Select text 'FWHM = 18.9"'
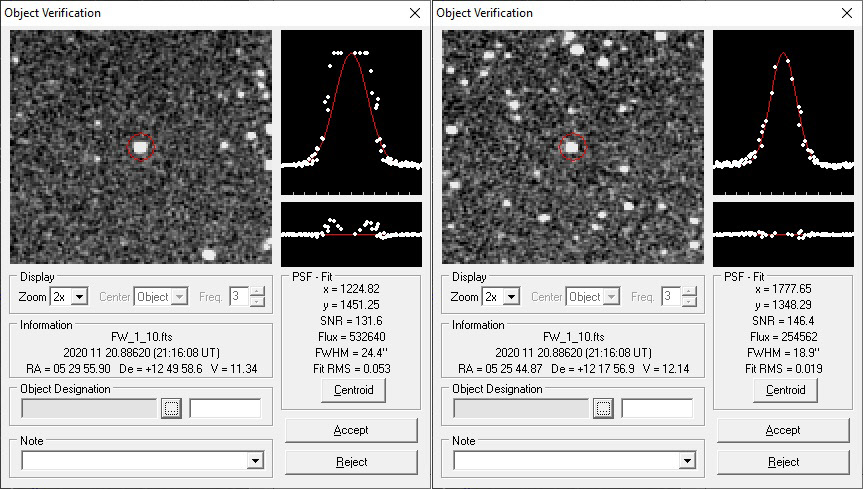The width and height of the screenshot is (864, 489). 784,353
